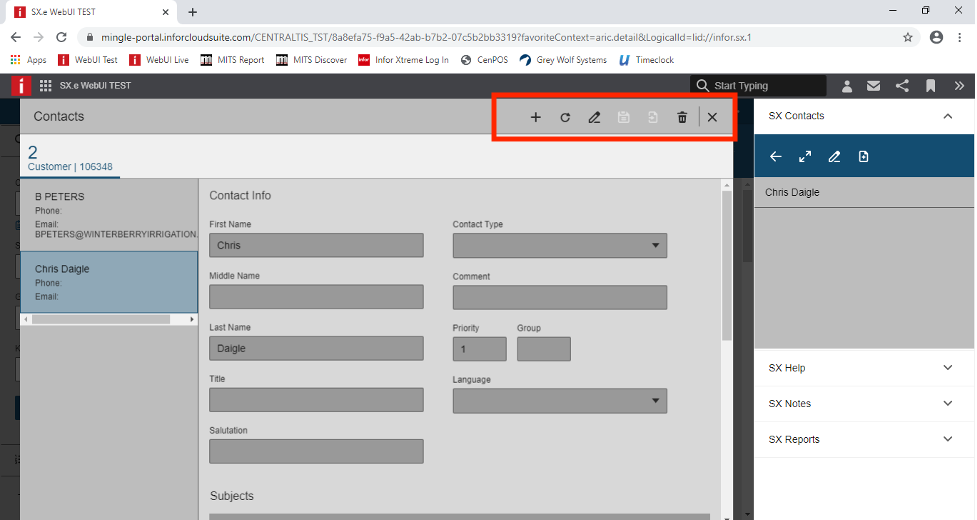Open MITS Report bookmark
Viewport: 977px width, 520px height.
[x=232, y=60]
